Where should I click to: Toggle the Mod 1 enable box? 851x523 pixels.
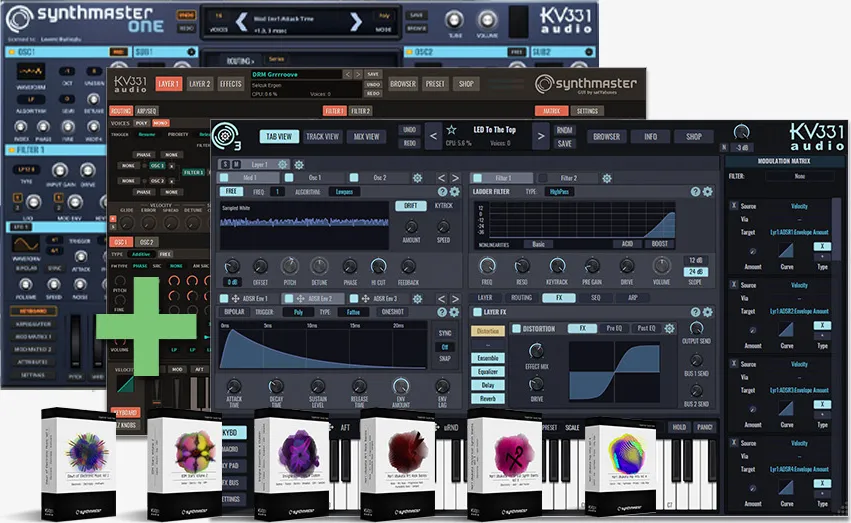pyautogui.click(x=224, y=178)
